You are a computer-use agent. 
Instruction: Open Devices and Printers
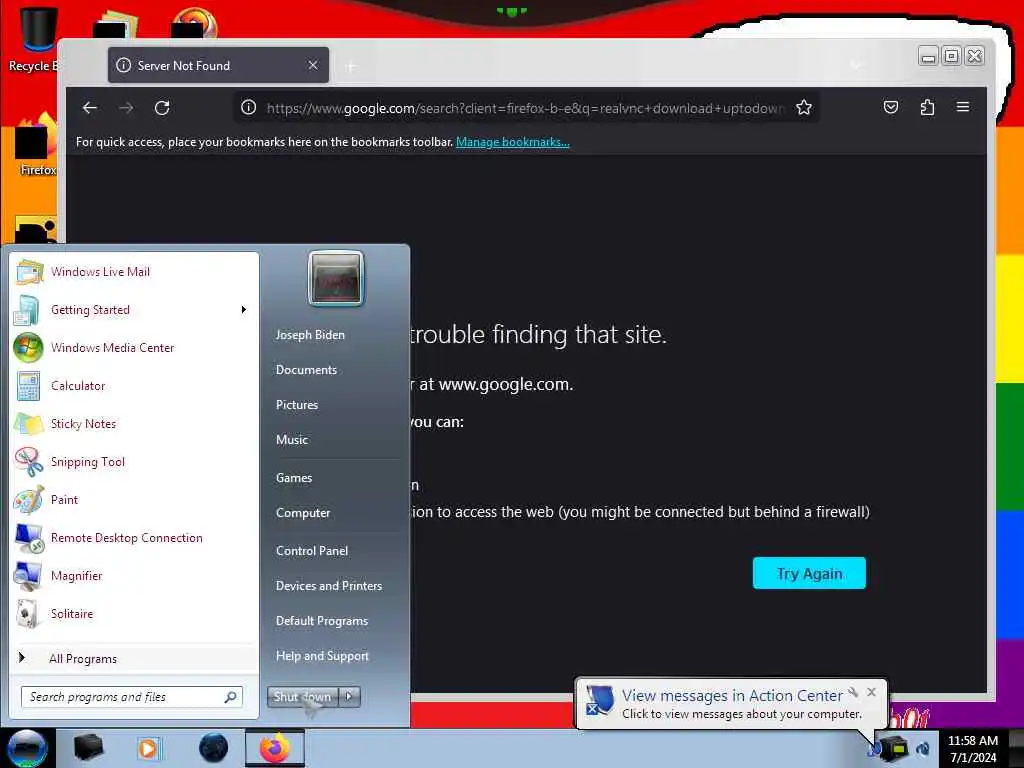click(x=329, y=586)
